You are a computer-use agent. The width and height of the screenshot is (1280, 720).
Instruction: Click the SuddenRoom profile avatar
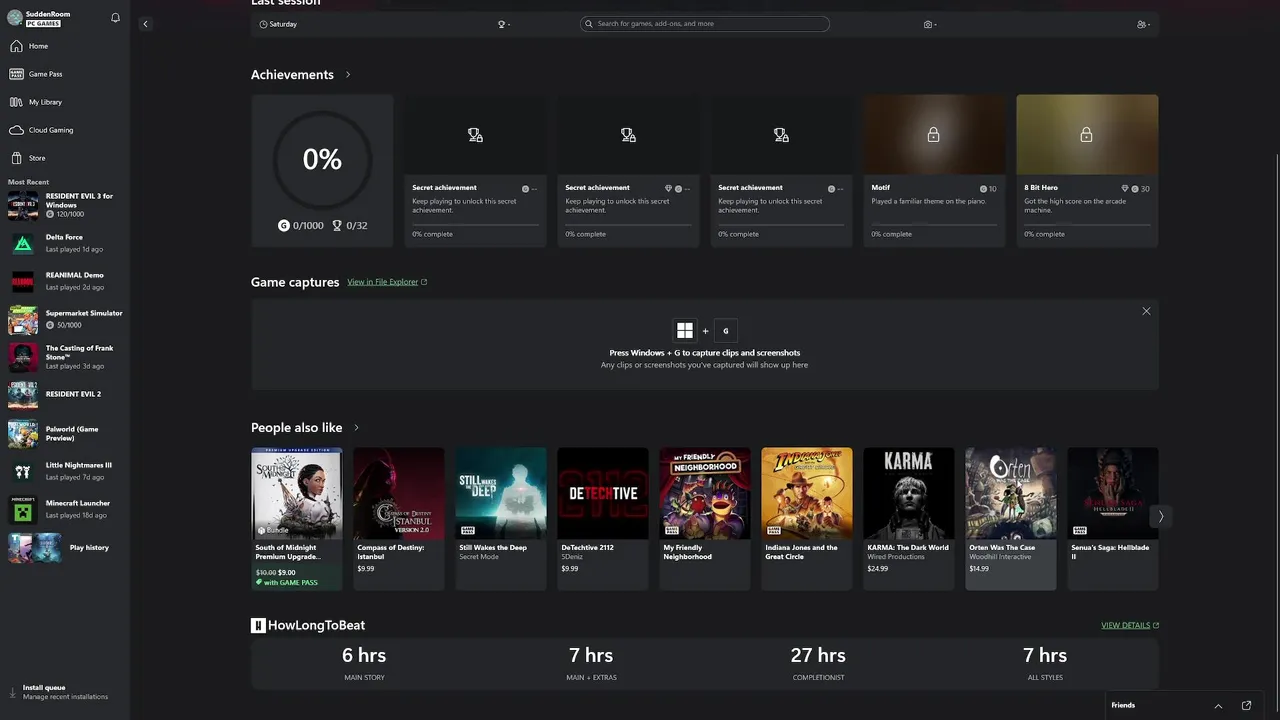[15, 18]
